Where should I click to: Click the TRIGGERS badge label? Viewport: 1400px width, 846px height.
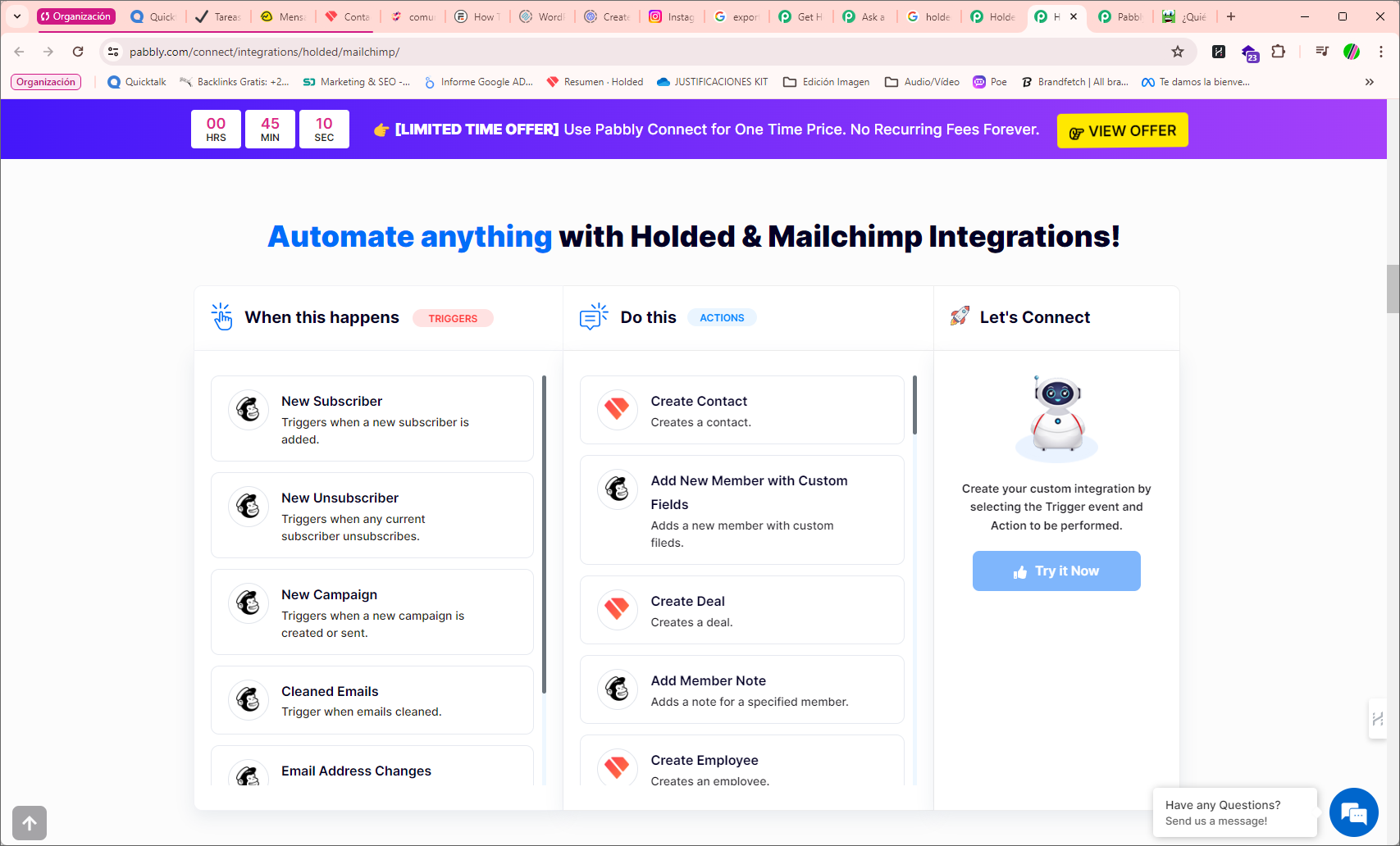tap(453, 318)
